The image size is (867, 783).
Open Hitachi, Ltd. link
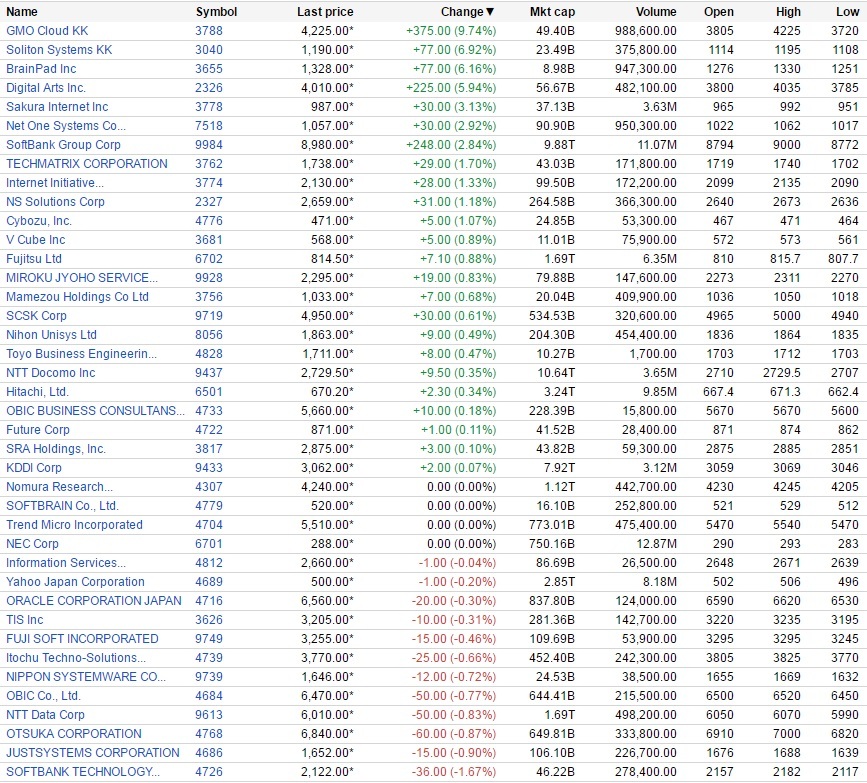click(x=37, y=392)
